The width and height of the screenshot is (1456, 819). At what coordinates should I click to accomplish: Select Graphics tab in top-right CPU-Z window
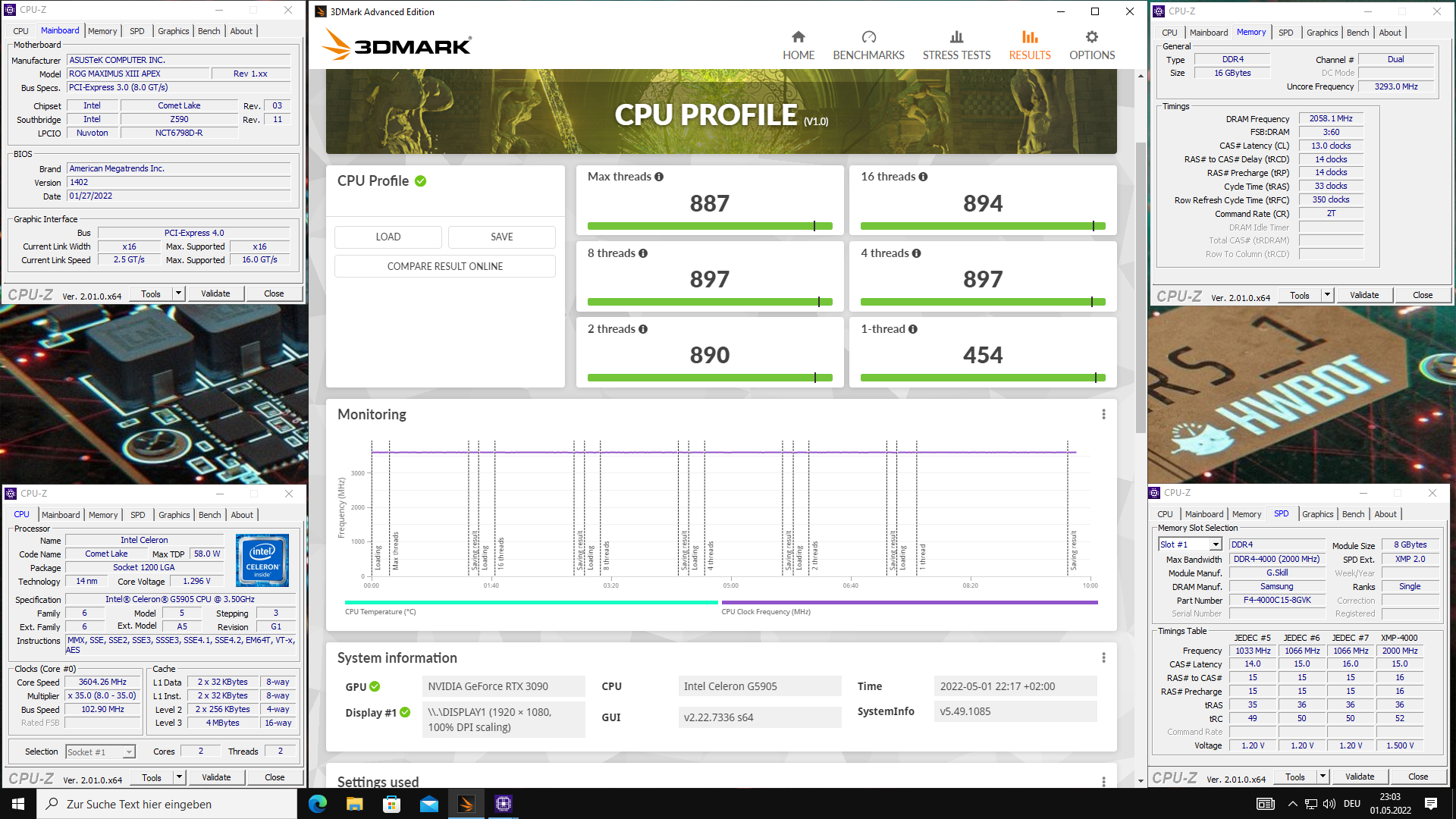pyautogui.click(x=1322, y=33)
